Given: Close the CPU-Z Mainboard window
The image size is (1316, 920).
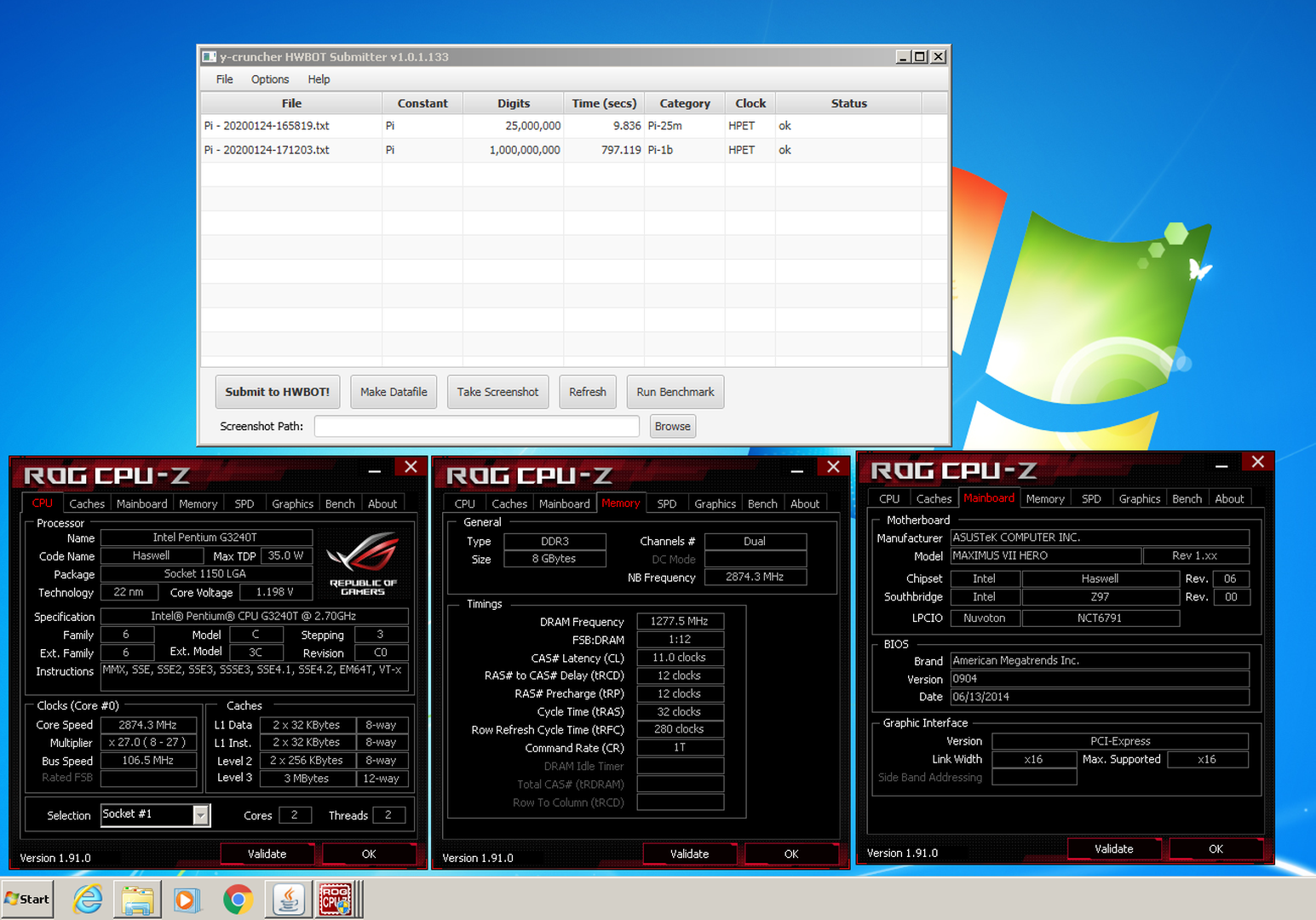Looking at the screenshot, I should point(1257,462).
